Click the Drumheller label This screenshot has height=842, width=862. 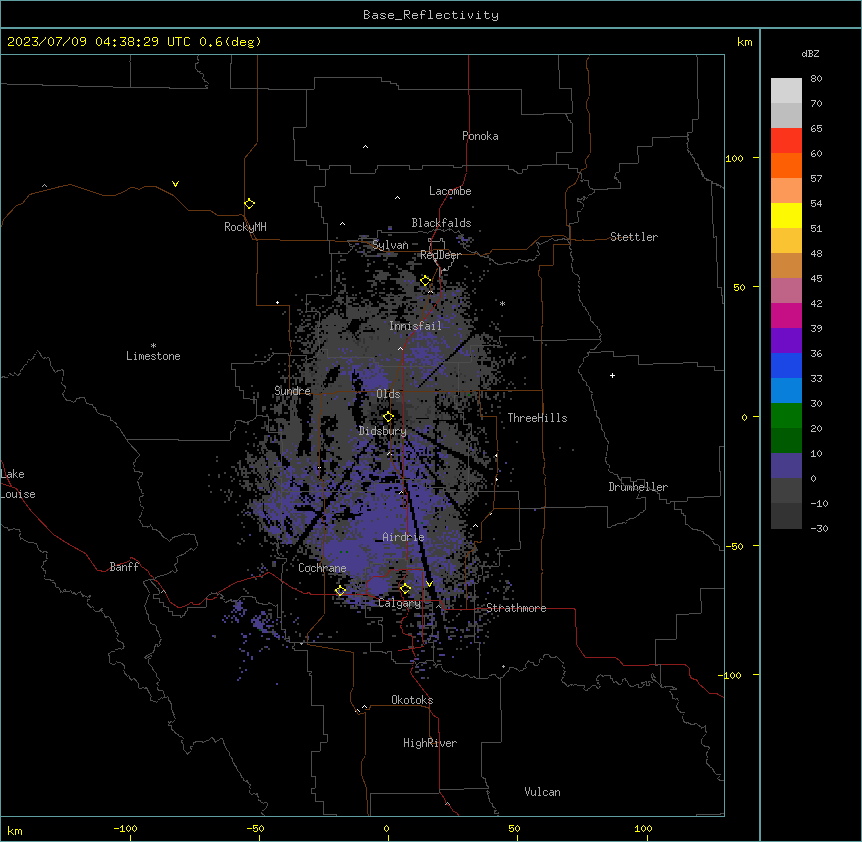(638, 487)
